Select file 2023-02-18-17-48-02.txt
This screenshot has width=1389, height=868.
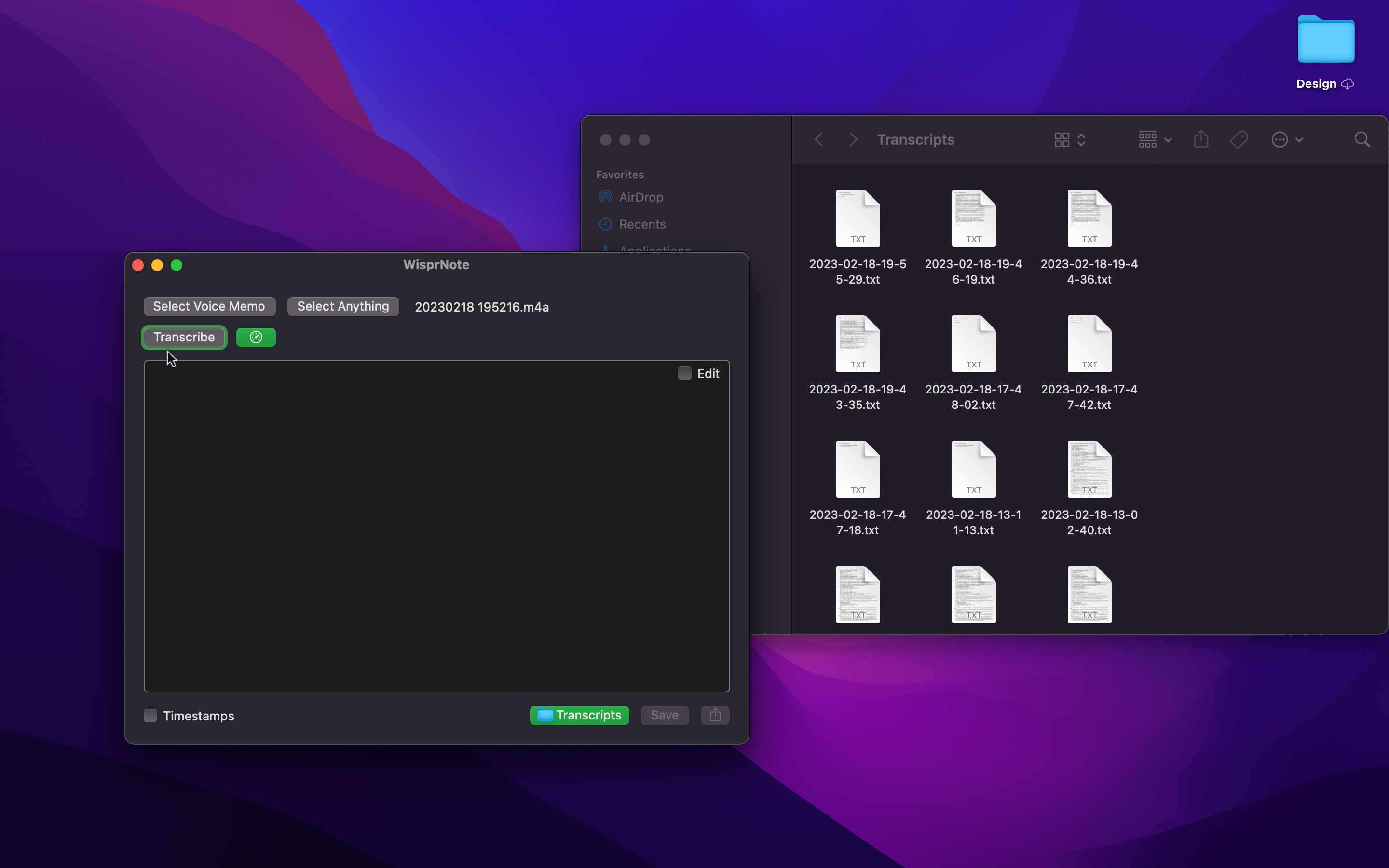[x=973, y=363]
